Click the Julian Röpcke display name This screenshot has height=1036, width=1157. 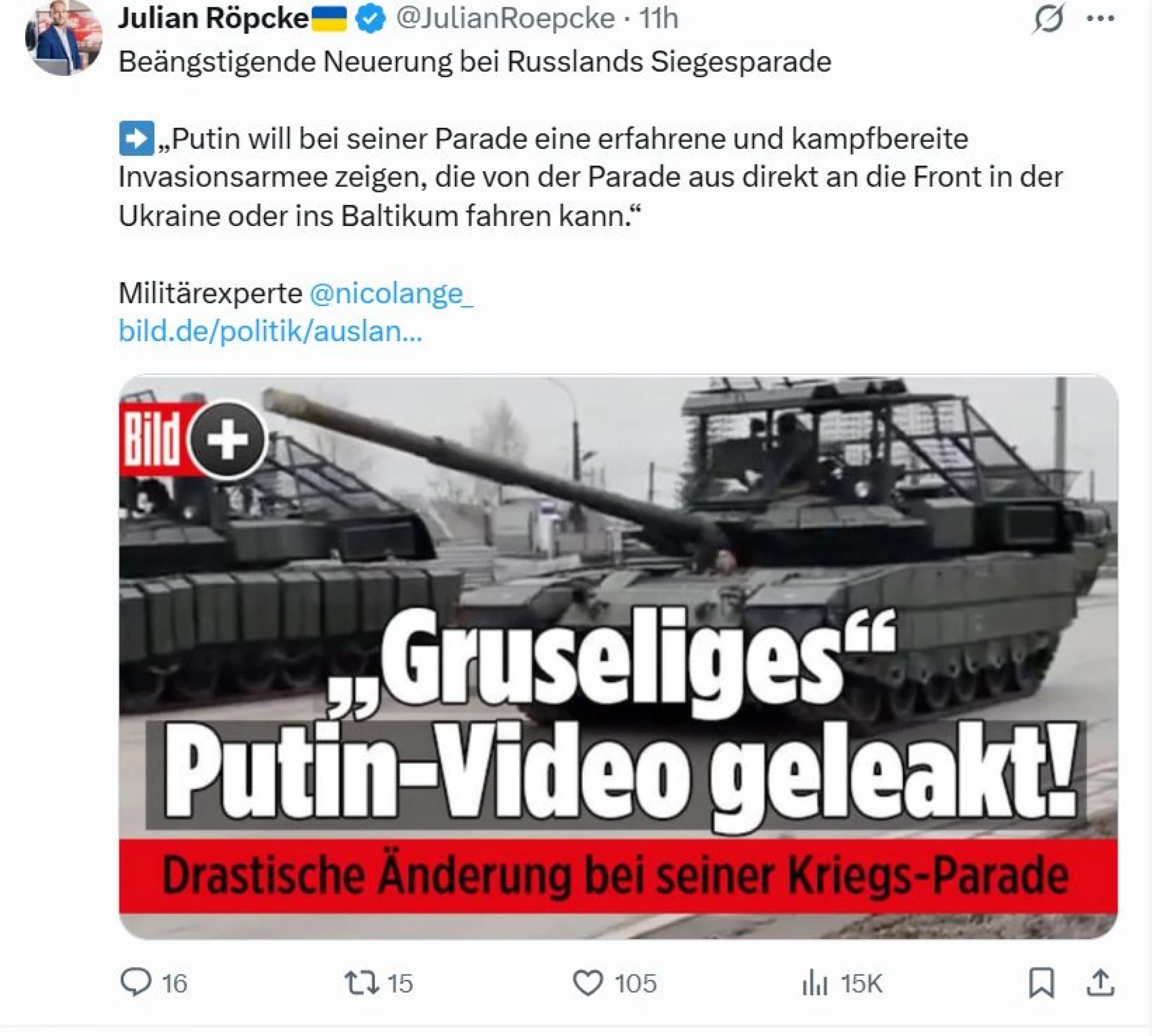pos(213,18)
